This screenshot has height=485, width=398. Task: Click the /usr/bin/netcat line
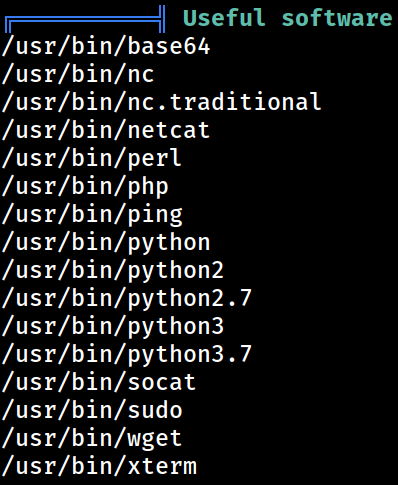point(106,130)
